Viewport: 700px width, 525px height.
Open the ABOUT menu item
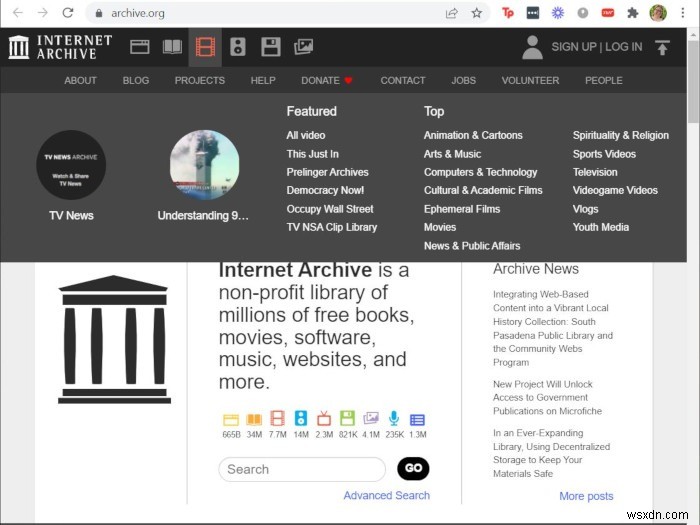[80, 80]
